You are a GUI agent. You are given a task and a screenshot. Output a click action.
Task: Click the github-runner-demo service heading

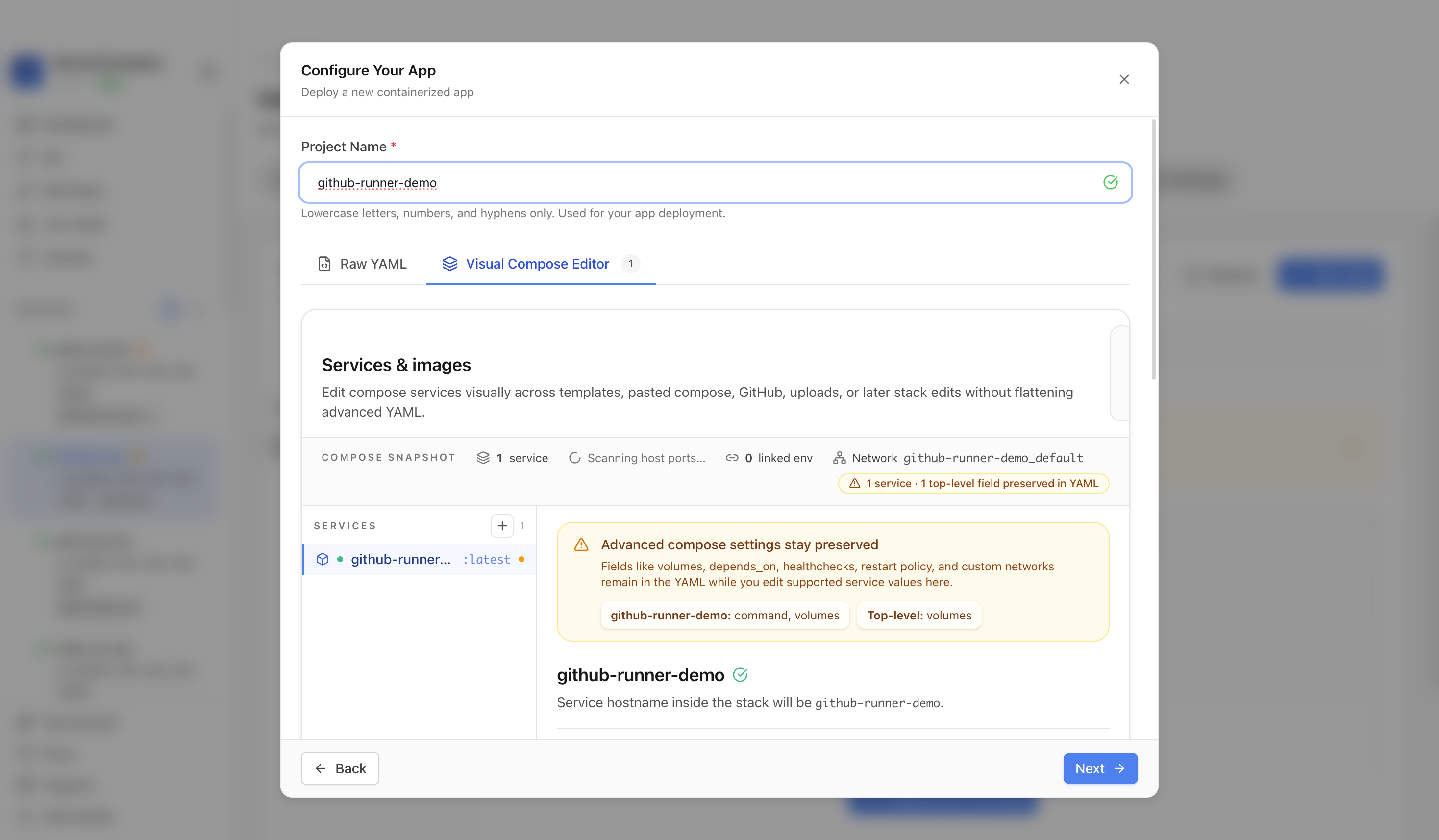tap(640, 675)
